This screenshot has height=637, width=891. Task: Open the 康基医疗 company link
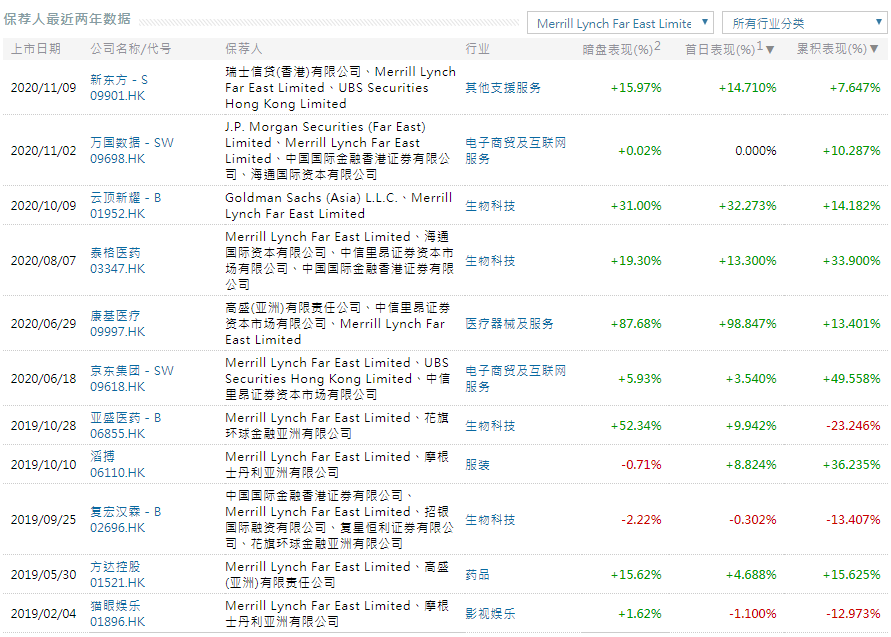click(x=115, y=316)
